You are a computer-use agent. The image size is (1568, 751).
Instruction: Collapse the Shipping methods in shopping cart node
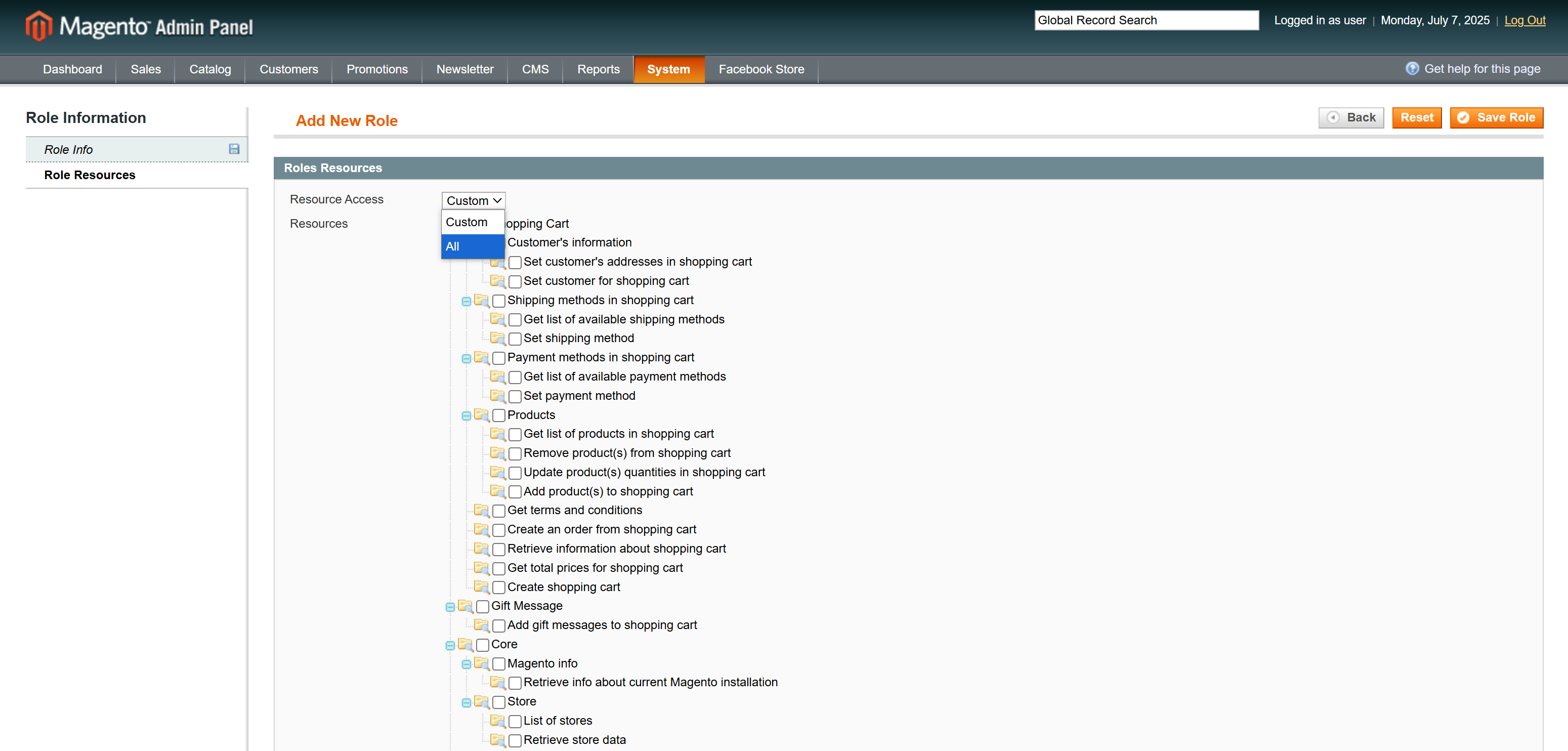467,302
